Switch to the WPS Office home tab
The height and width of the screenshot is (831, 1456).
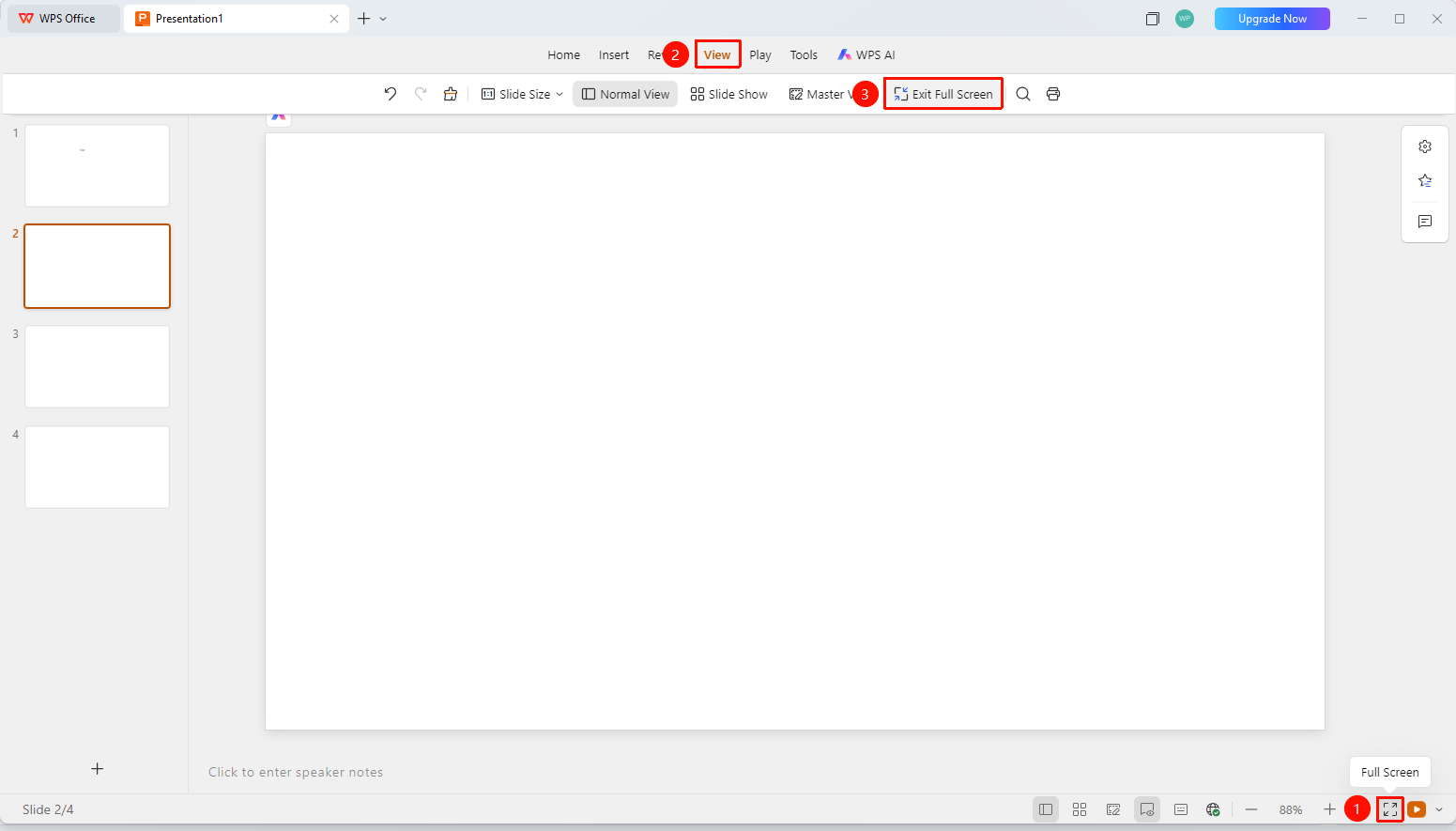click(64, 19)
